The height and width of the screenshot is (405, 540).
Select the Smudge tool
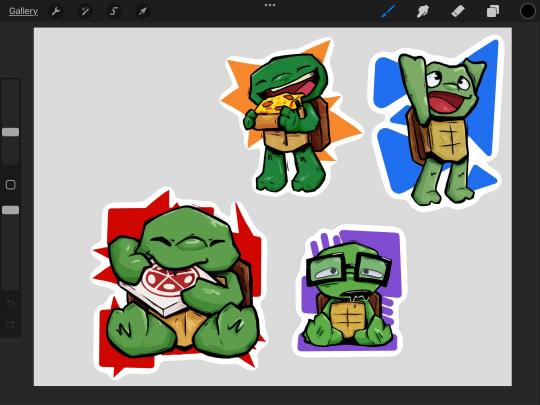[x=423, y=11]
